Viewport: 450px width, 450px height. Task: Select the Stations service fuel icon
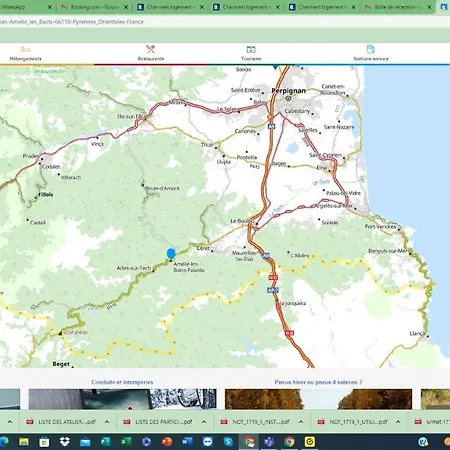tap(370, 49)
